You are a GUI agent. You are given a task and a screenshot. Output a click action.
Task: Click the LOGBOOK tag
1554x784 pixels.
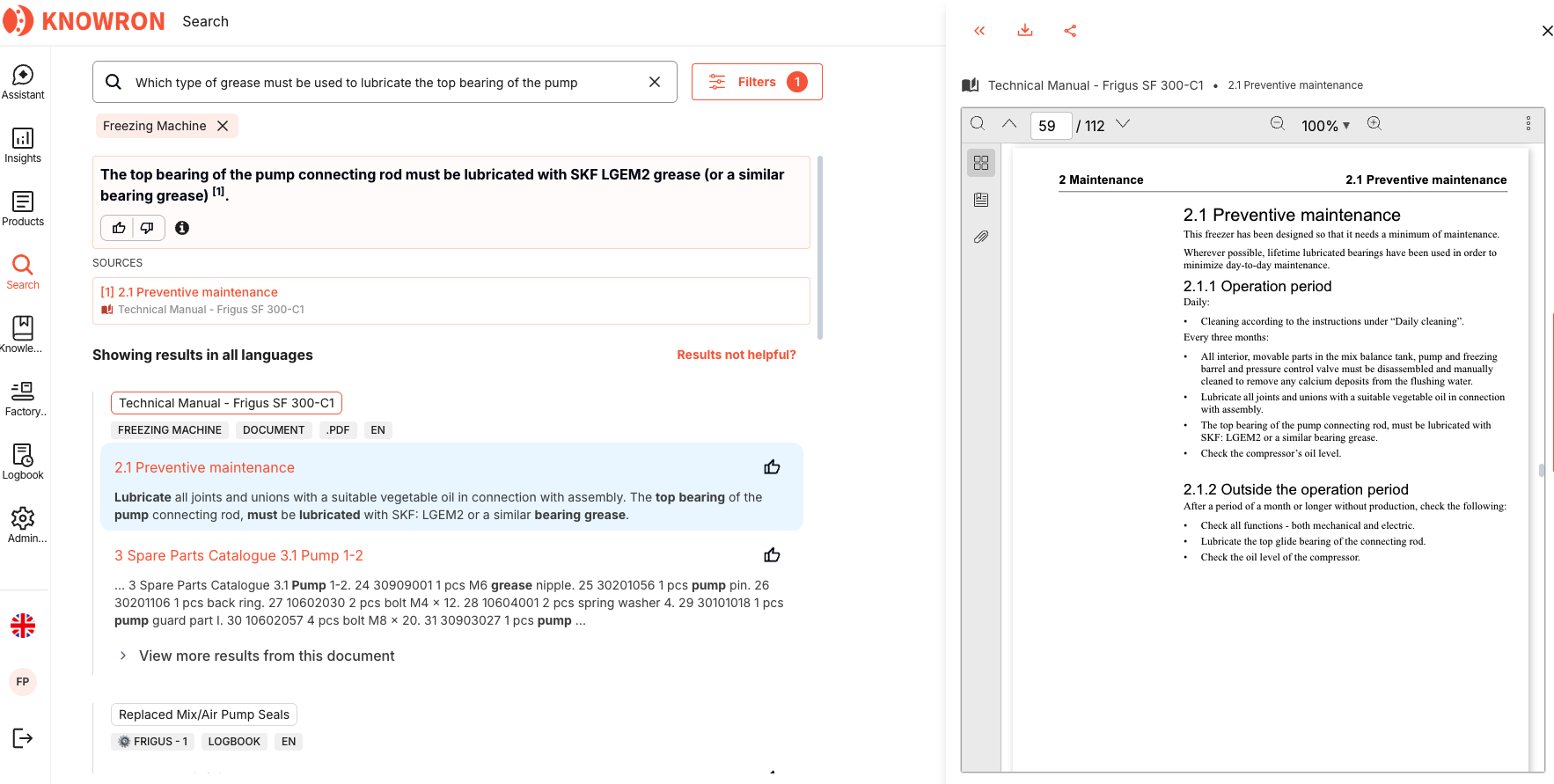click(x=234, y=742)
